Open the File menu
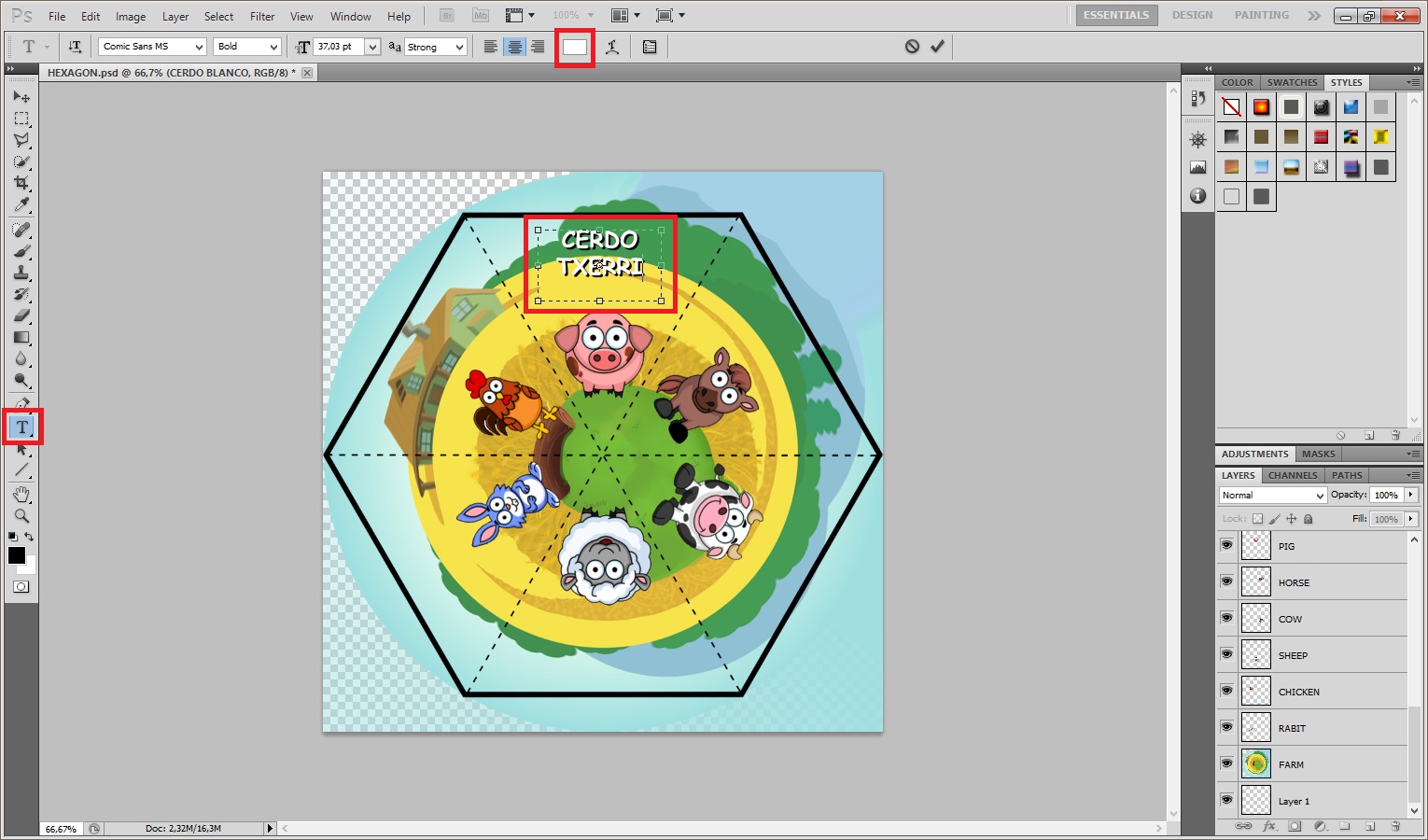 click(57, 17)
